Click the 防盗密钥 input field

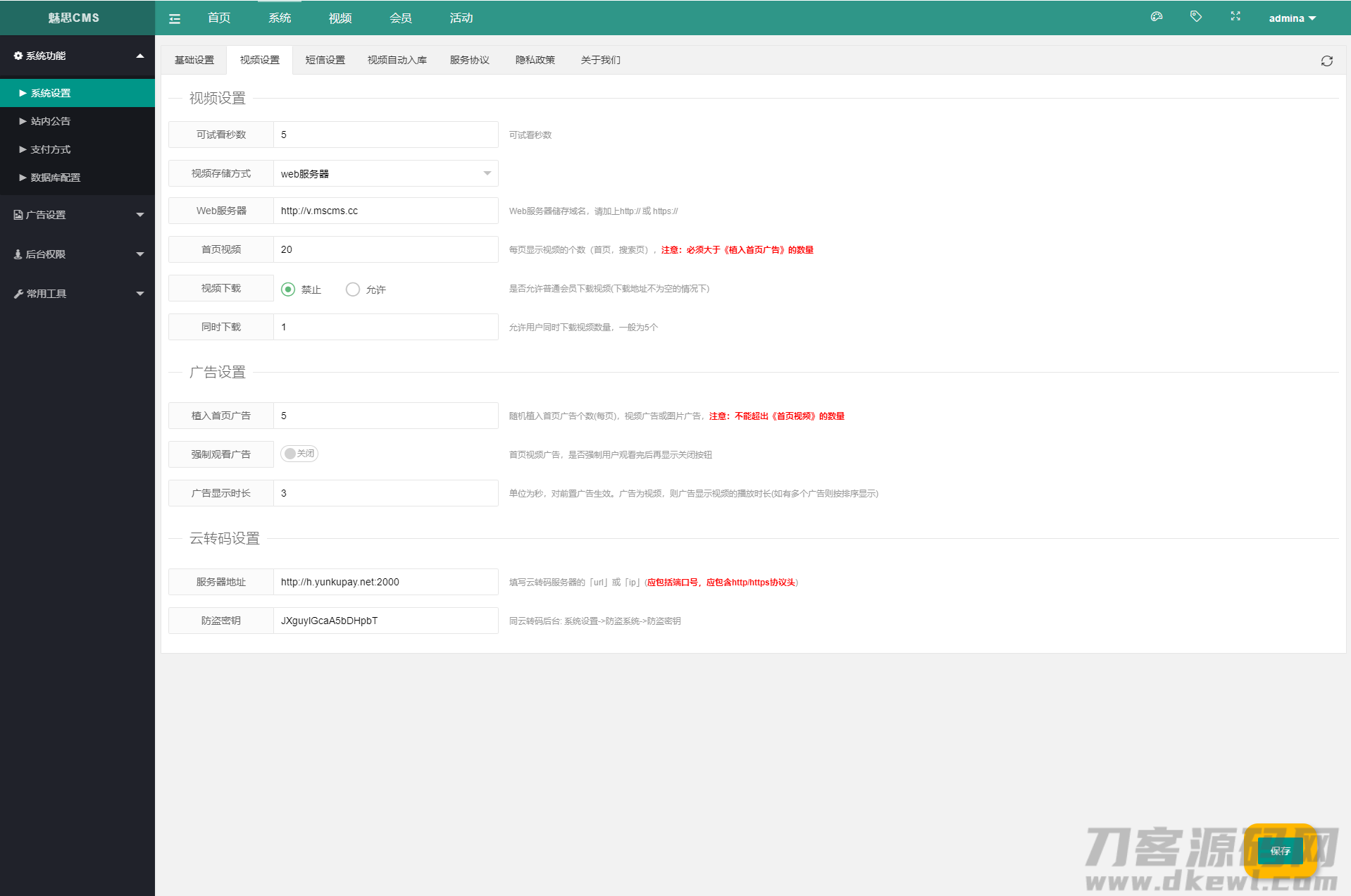(x=385, y=621)
